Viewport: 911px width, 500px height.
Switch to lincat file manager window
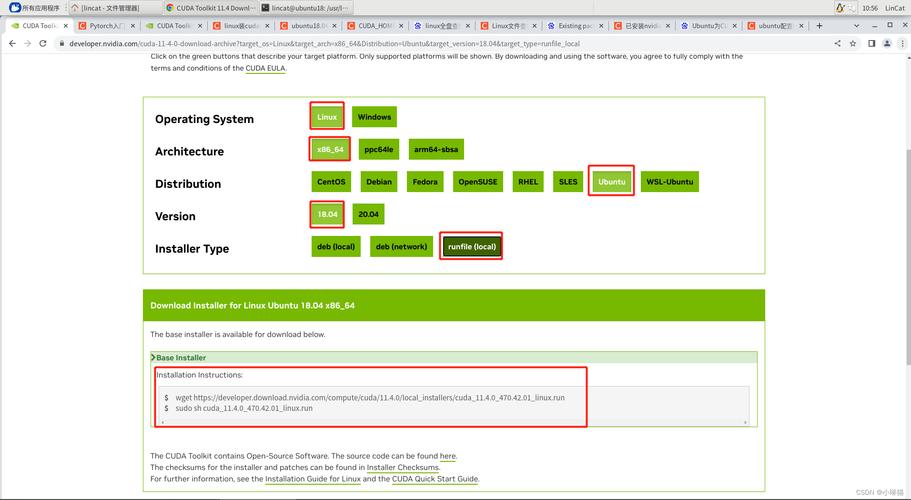[x=114, y=8]
